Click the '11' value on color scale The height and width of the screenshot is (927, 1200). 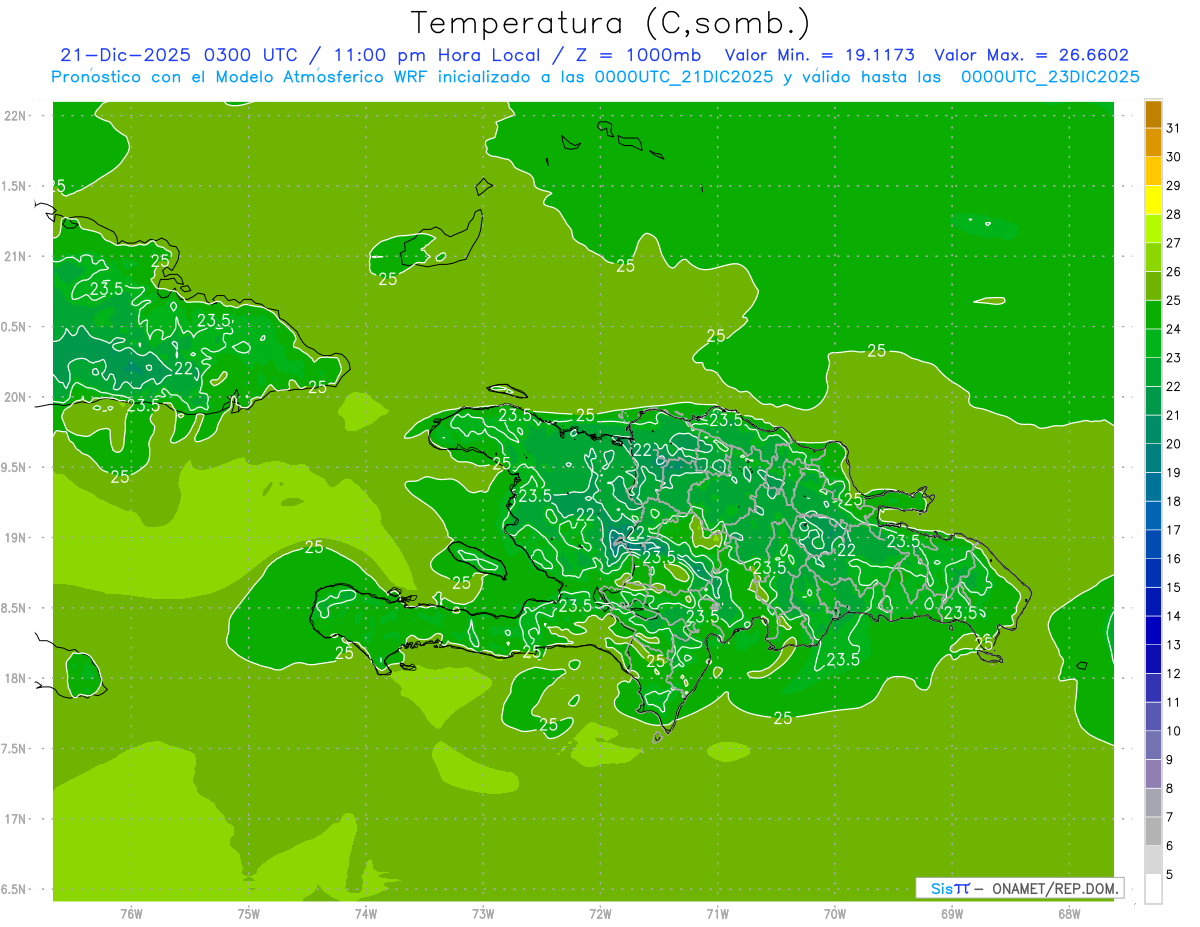(1173, 702)
